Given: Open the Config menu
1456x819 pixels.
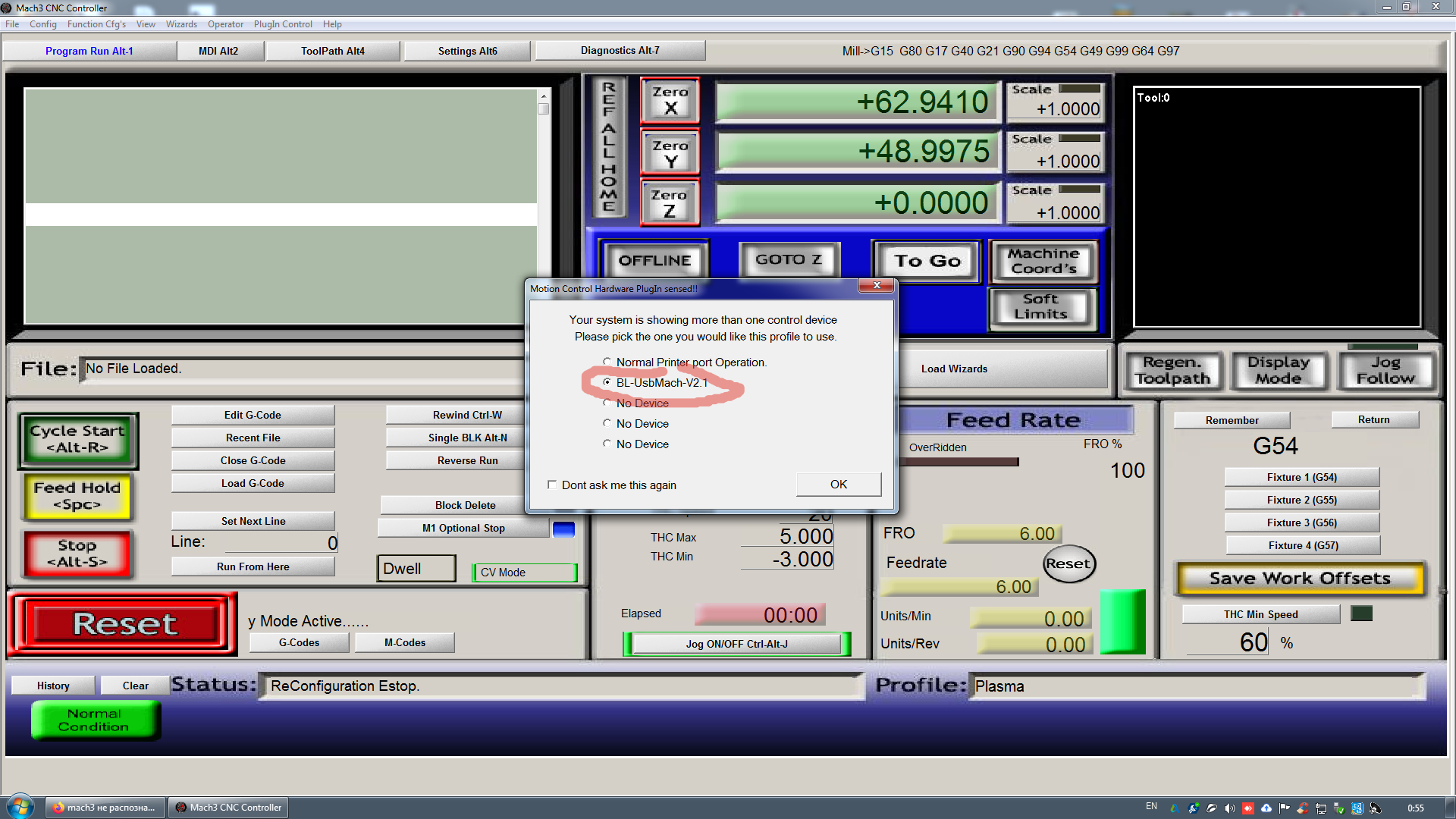Looking at the screenshot, I should [42, 24].
